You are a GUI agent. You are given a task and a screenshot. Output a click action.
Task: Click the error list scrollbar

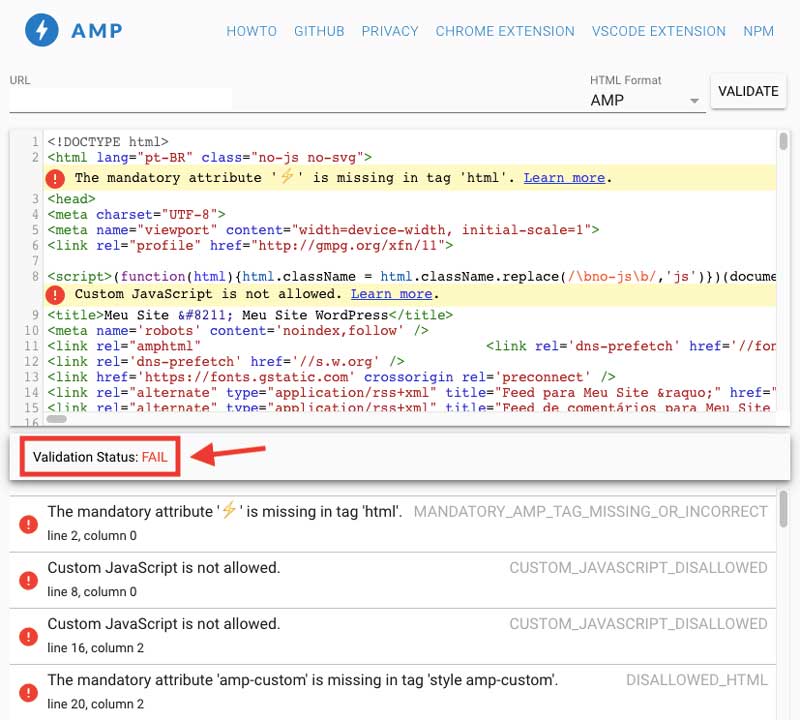784,510
